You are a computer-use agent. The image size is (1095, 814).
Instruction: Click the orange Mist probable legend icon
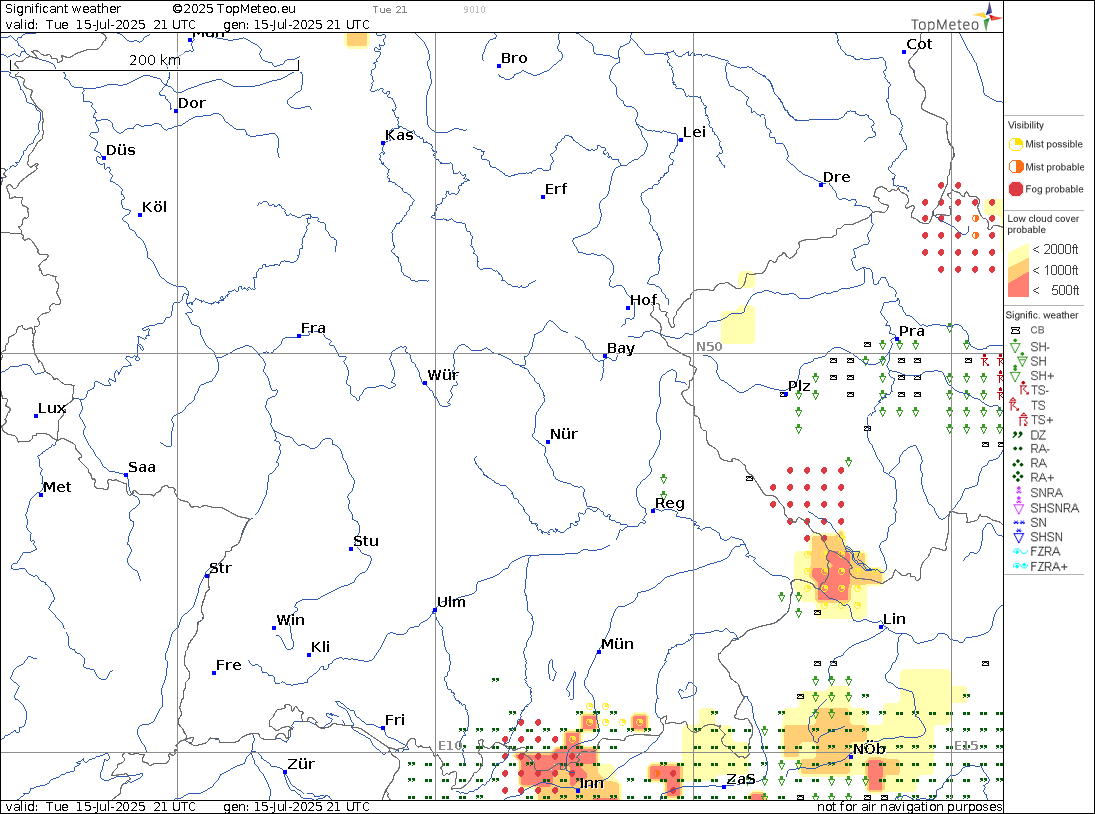point(1015,167)
